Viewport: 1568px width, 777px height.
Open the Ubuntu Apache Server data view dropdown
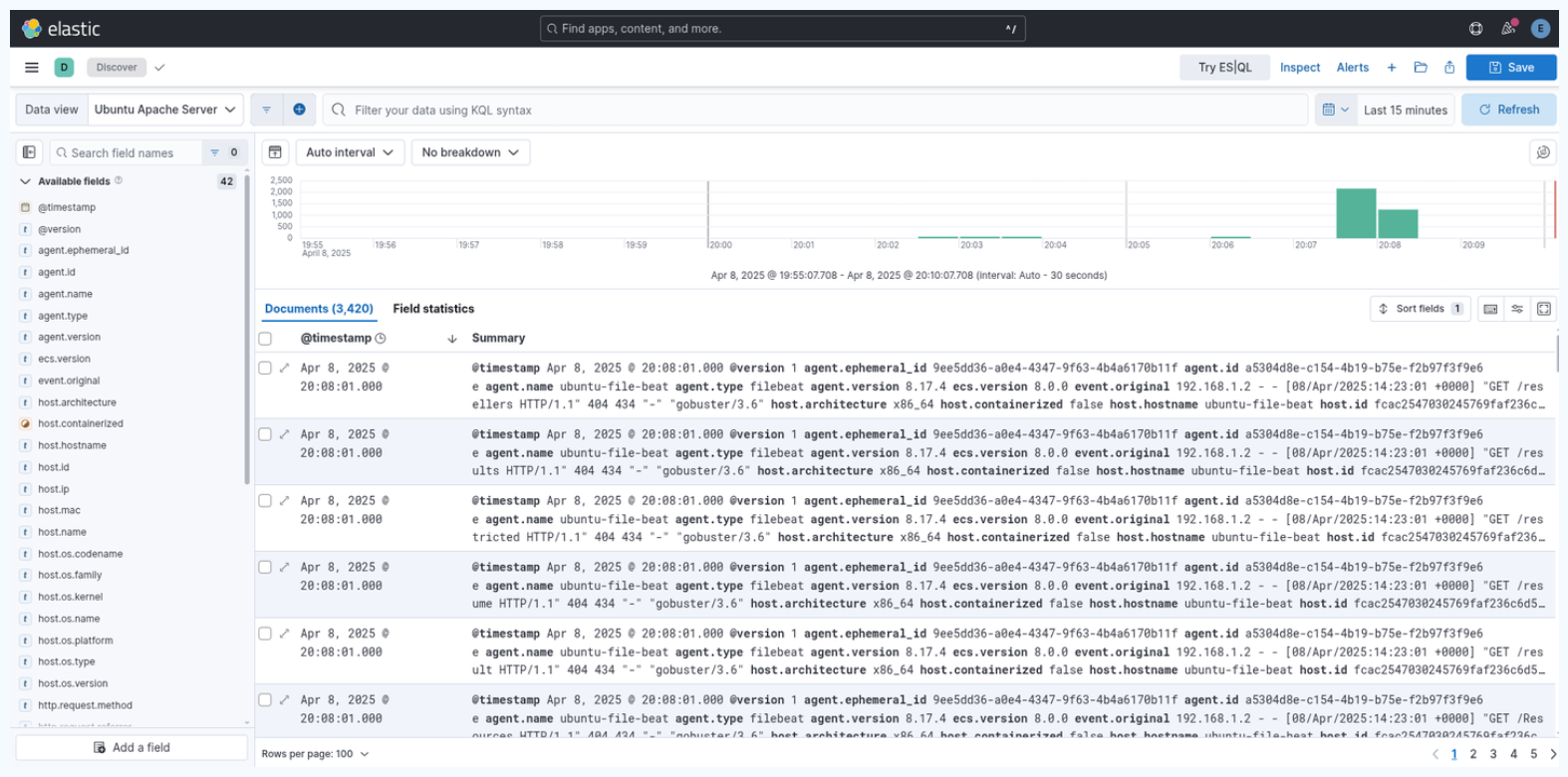coord(165,110)
